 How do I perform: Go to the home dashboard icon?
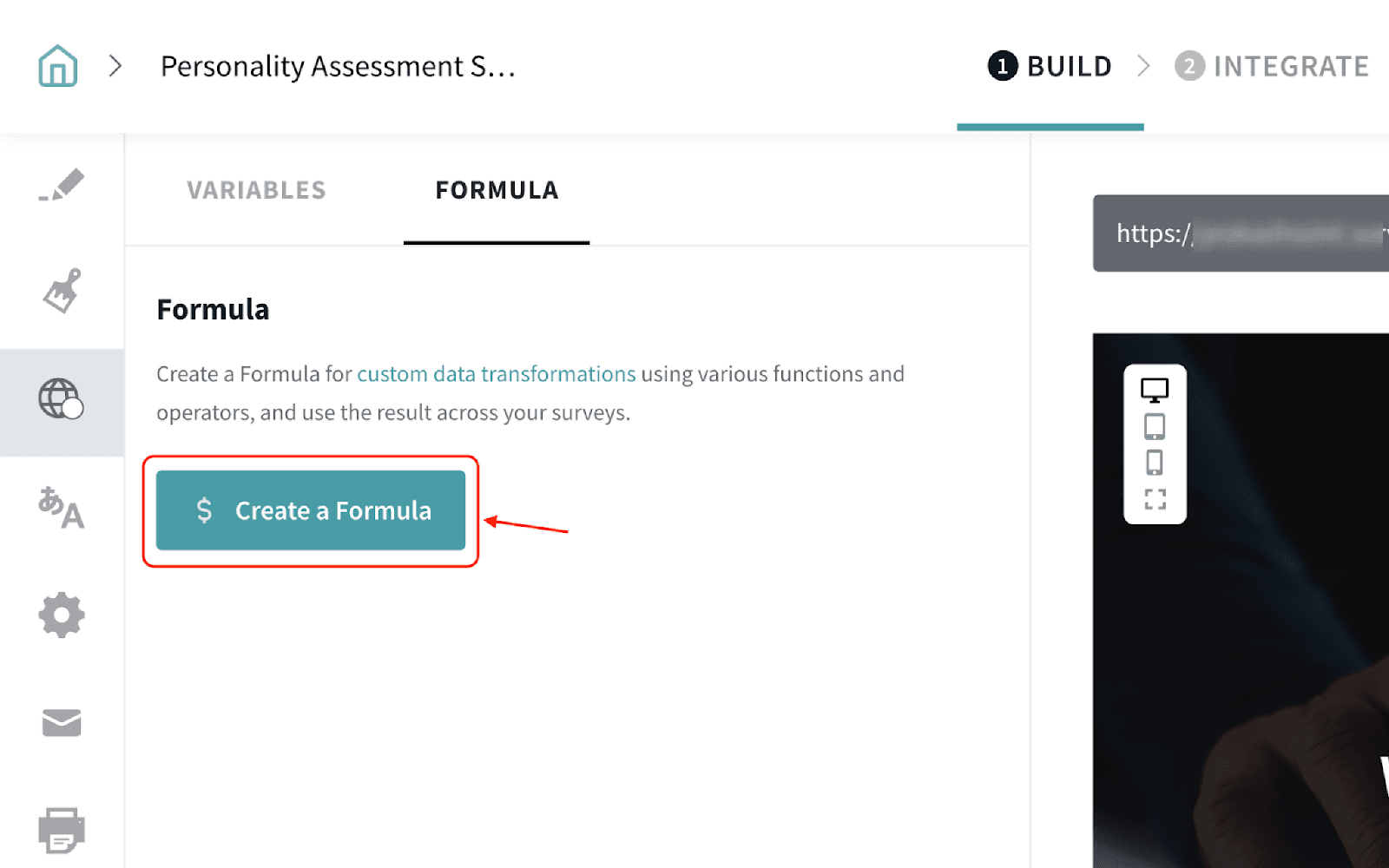coord(58,66)
